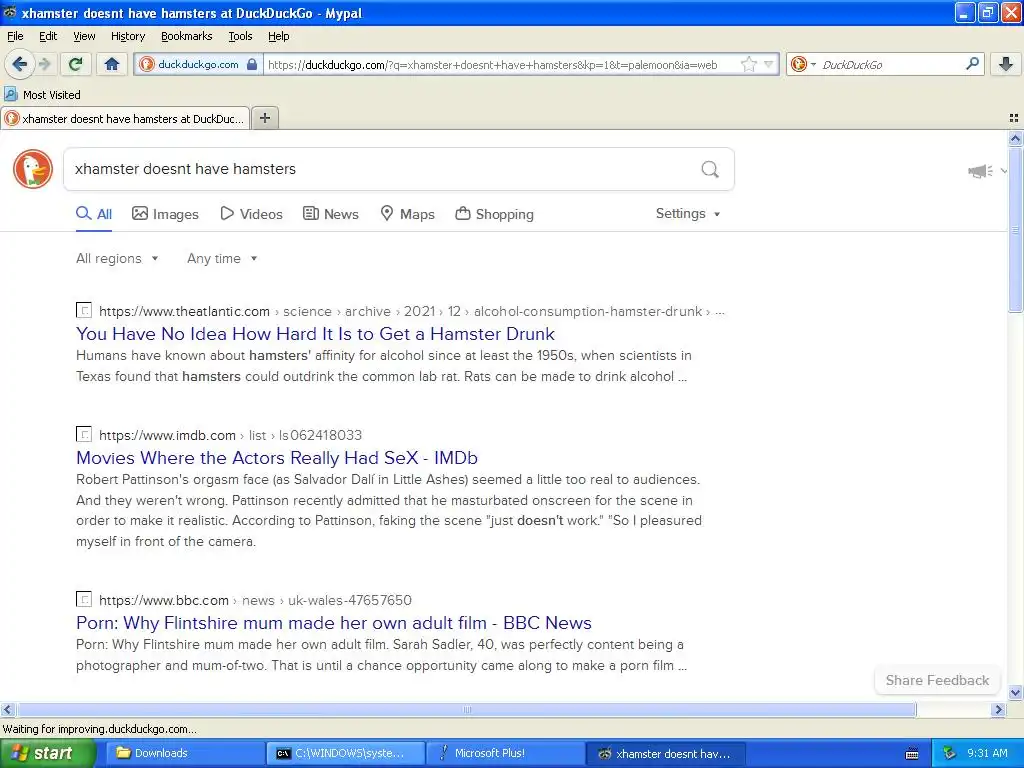Open the Windows start button
The height and width of the screenshot is (768, 1024).
[x=47, y=753]
